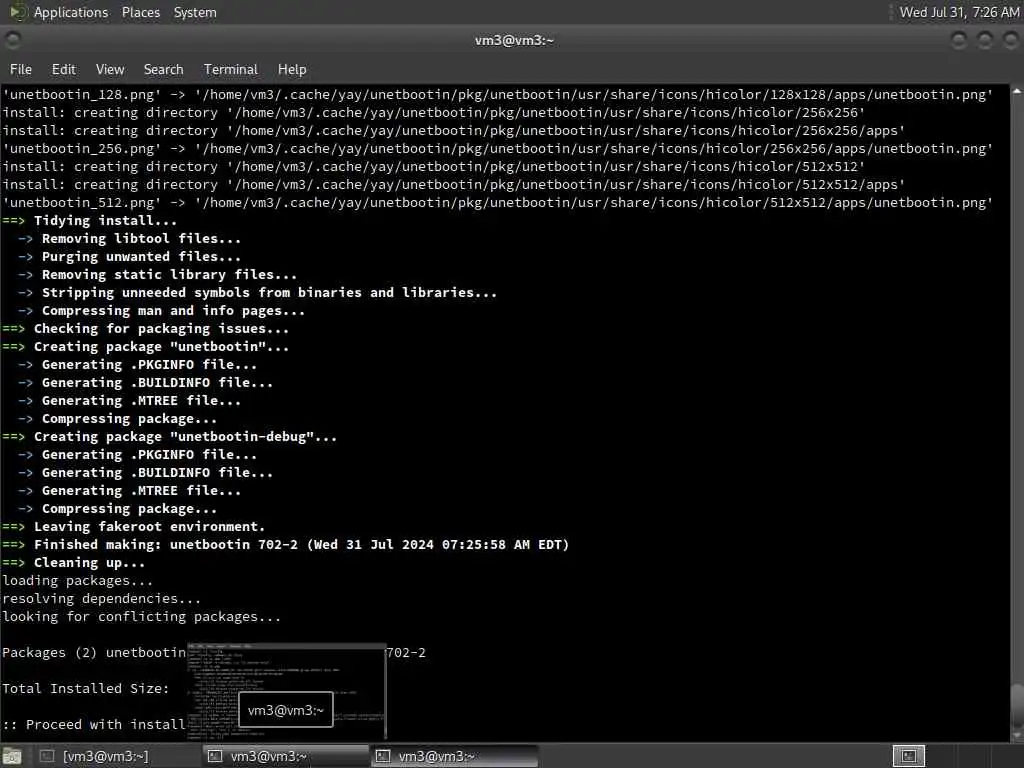Open the Terminal menu
Screen dimensions: 1024x768
[x=231, y=69]
